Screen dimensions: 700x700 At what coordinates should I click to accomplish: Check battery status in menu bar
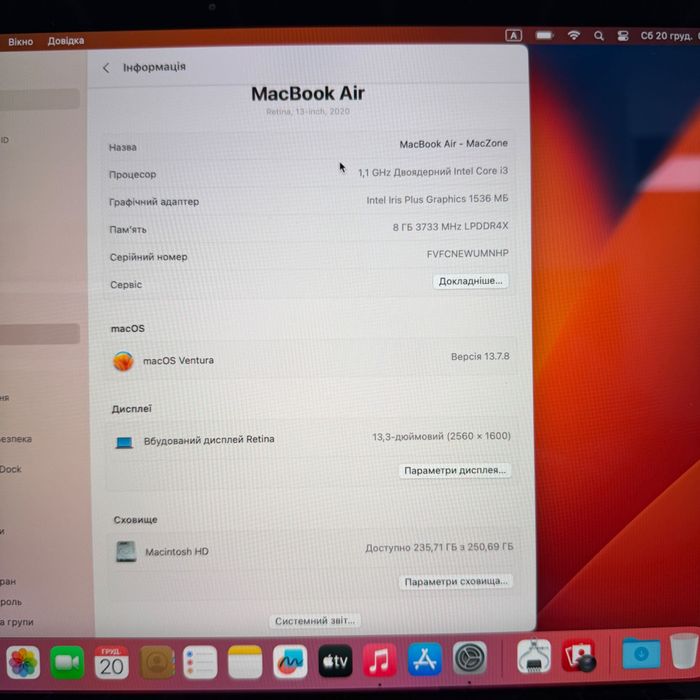(545, 35)
